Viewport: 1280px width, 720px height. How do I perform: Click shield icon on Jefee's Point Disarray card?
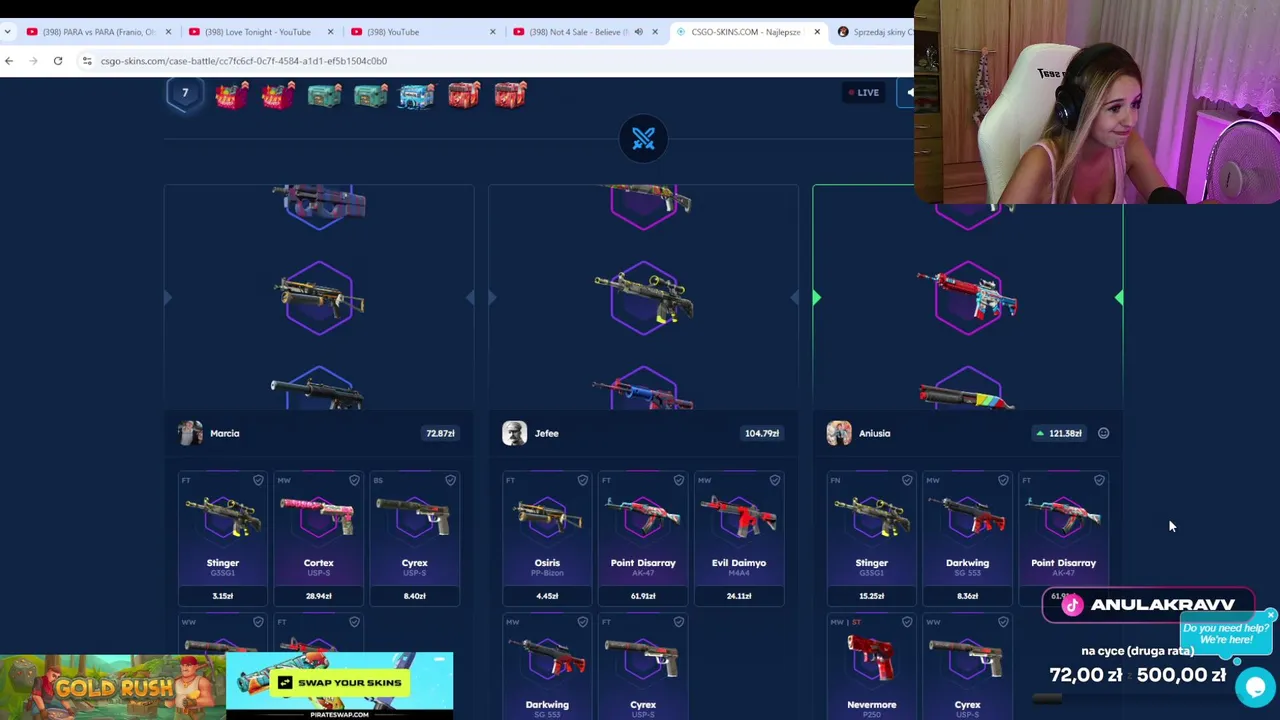coord(678,481)
